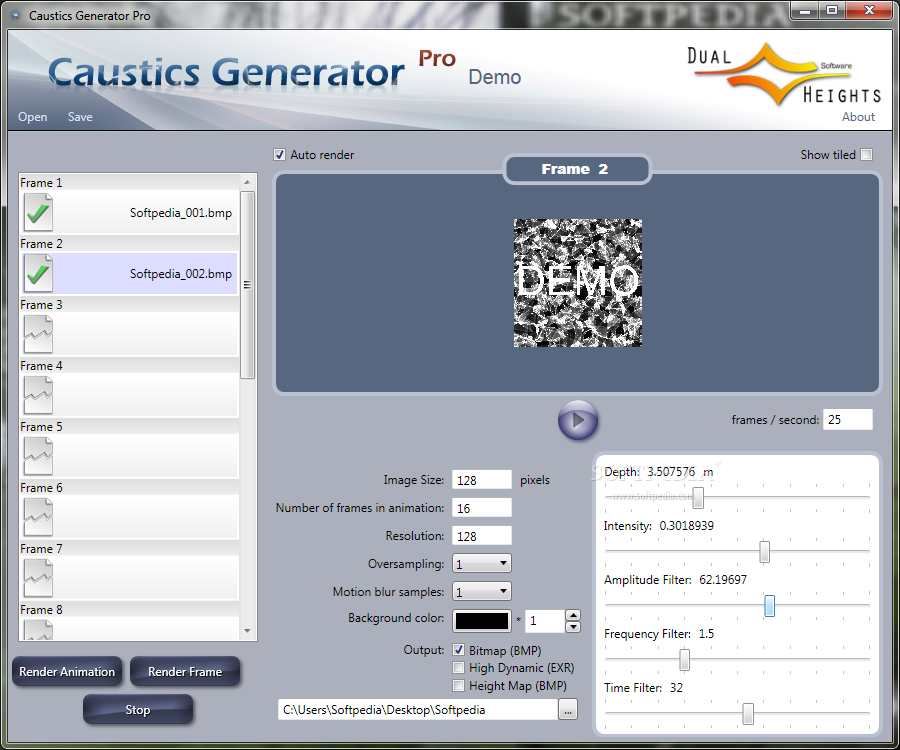Enable High Dynamic (EXR) output
This screenshot has width=900, height=750.
pos(459,667)
